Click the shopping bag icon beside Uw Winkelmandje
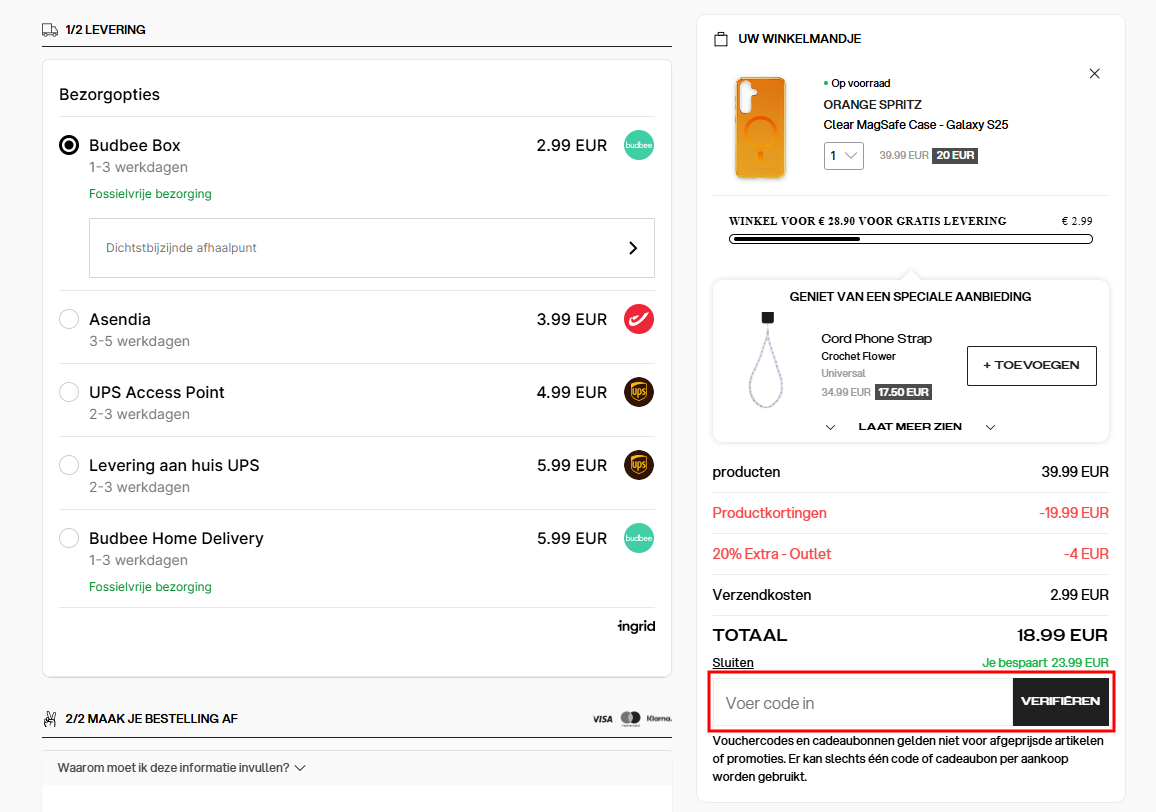The image size is (1156, 812). (x=721, y=39)
